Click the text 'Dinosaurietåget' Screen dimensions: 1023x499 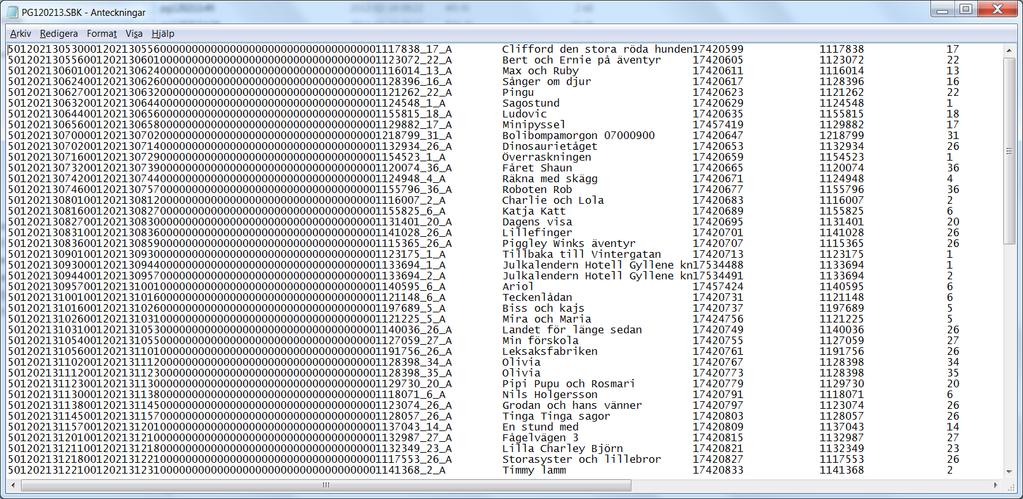click(550, 146)
